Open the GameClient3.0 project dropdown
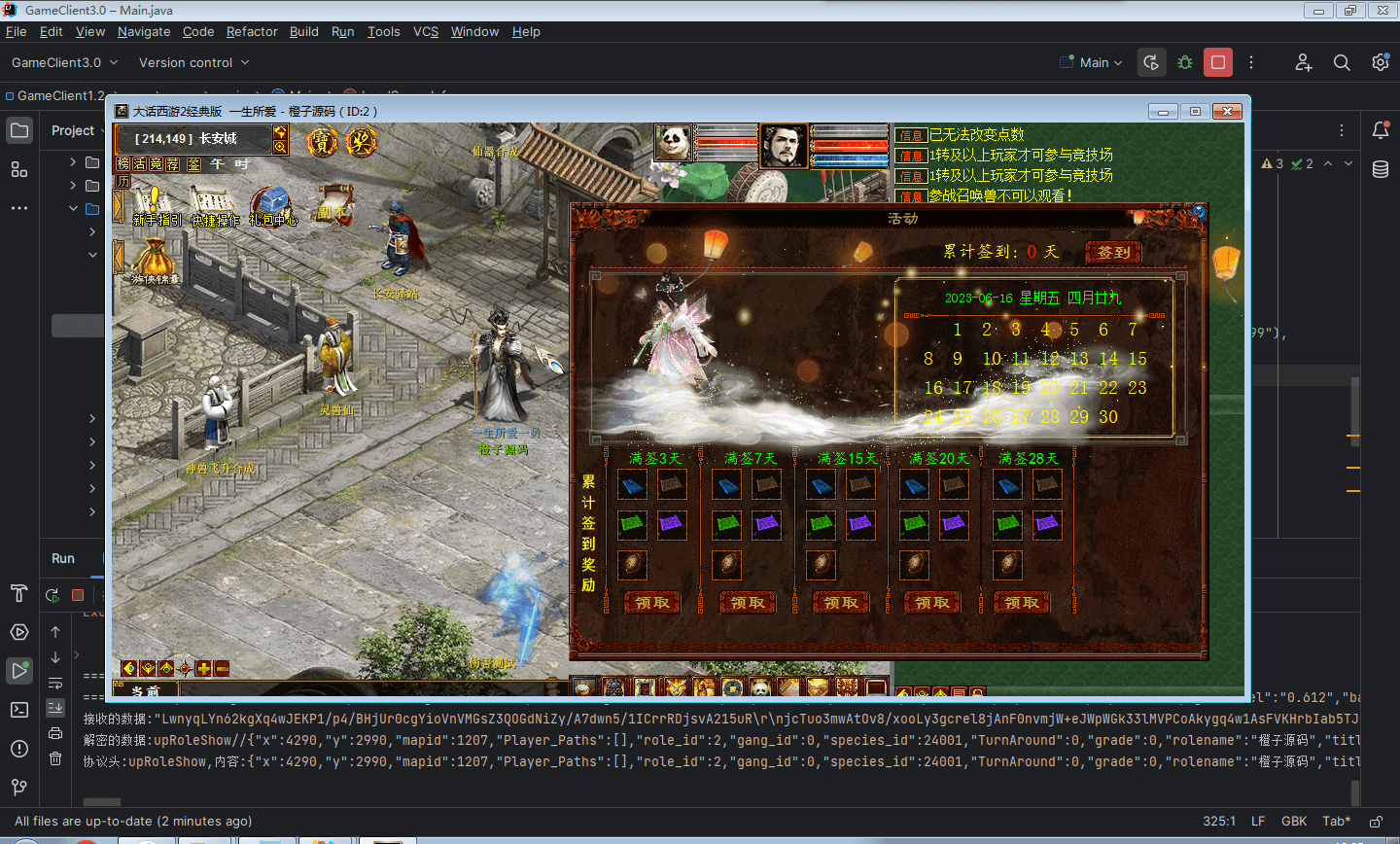Viewport: 1400px width, 844px height. 64,62
